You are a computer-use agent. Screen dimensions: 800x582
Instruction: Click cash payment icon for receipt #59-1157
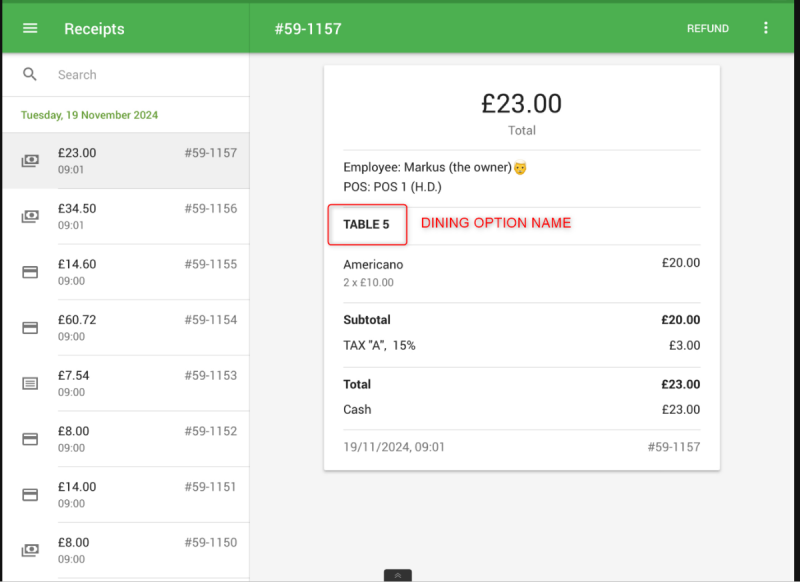pos(30,160)
